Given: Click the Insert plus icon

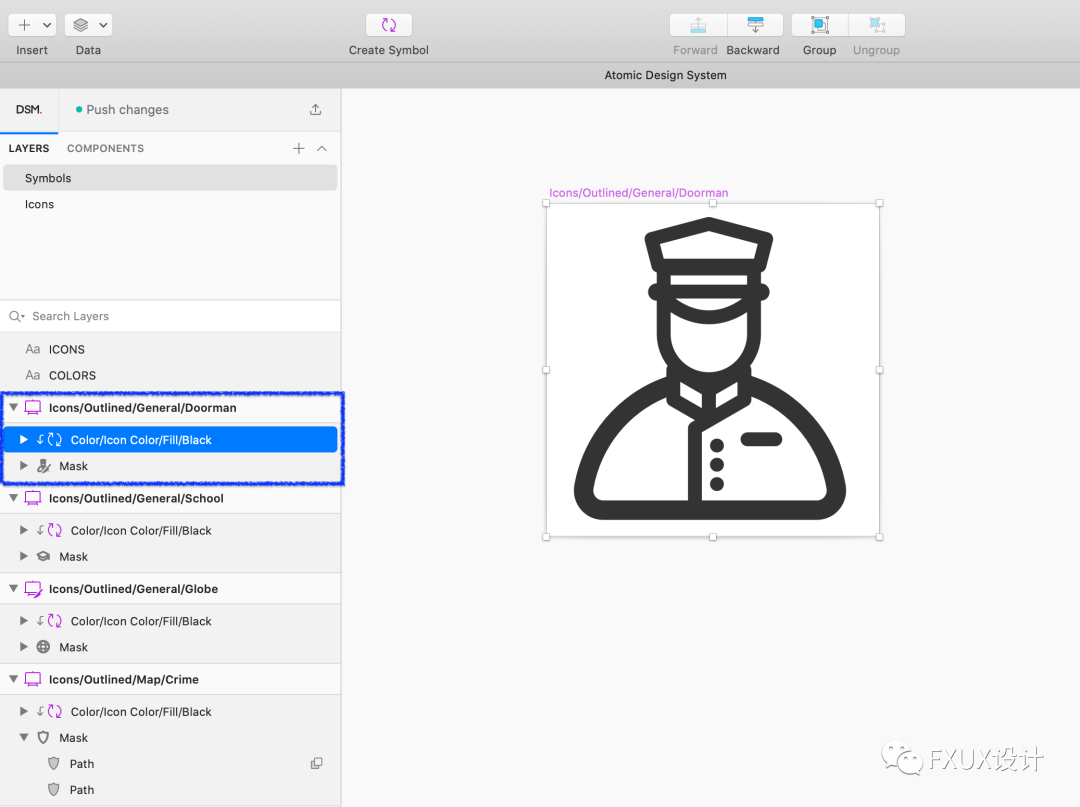Looking at the screenshot, I should (25, 25).
